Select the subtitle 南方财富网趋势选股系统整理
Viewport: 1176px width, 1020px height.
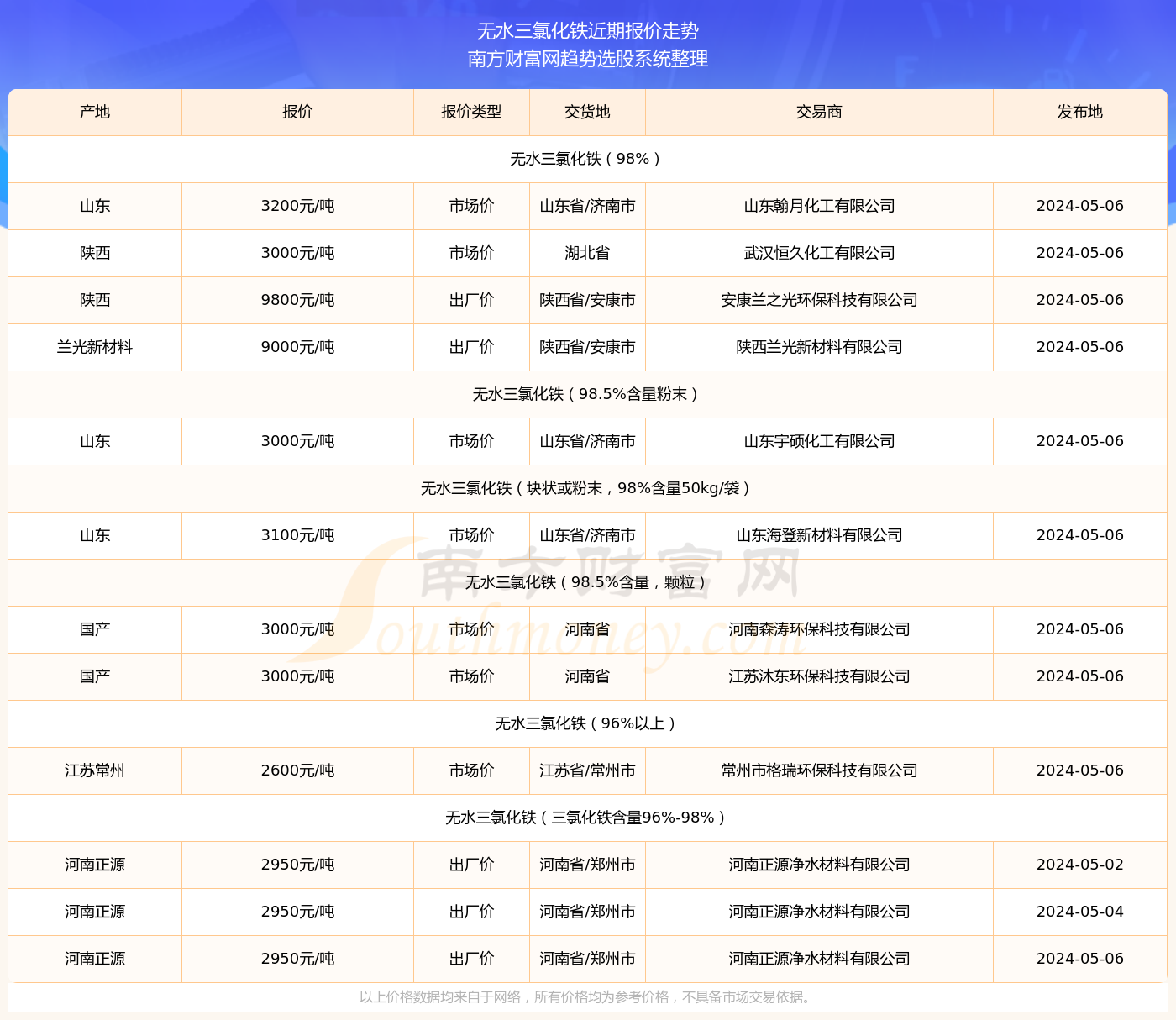588,59
